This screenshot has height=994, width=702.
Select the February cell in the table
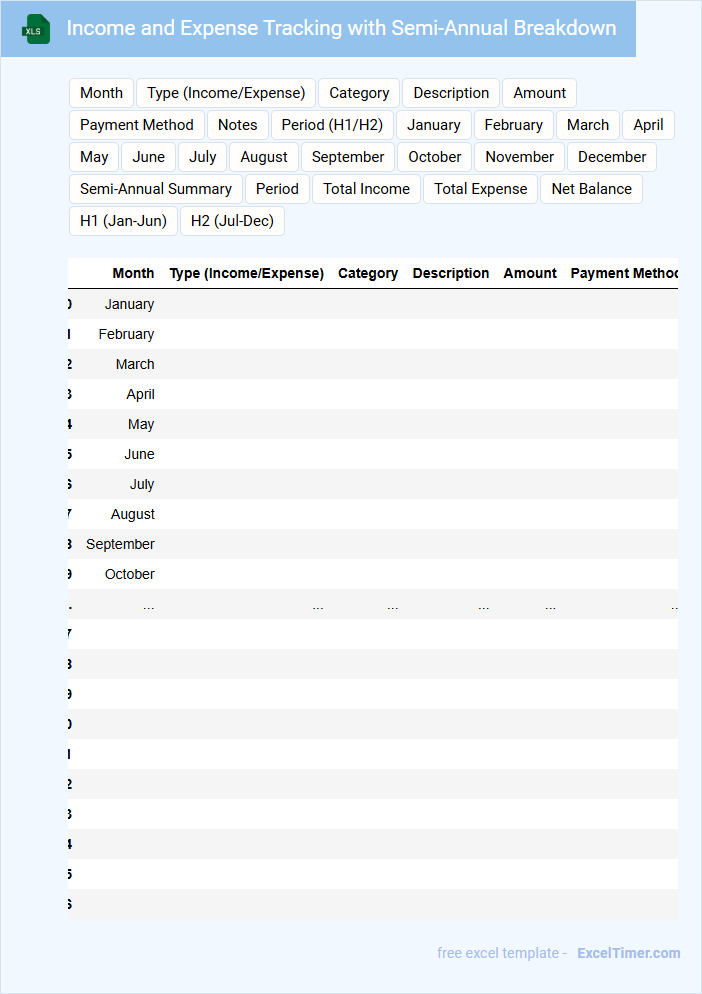[126, 334]
